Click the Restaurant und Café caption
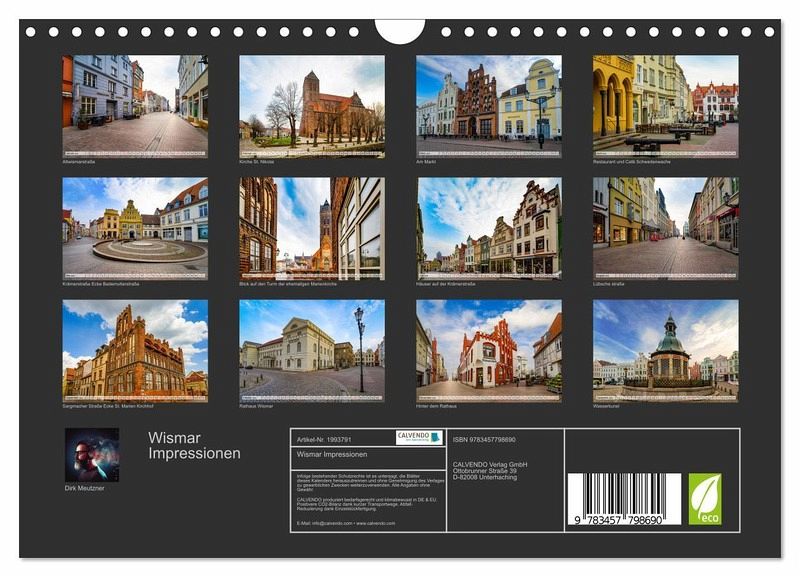 coord(632,162)
